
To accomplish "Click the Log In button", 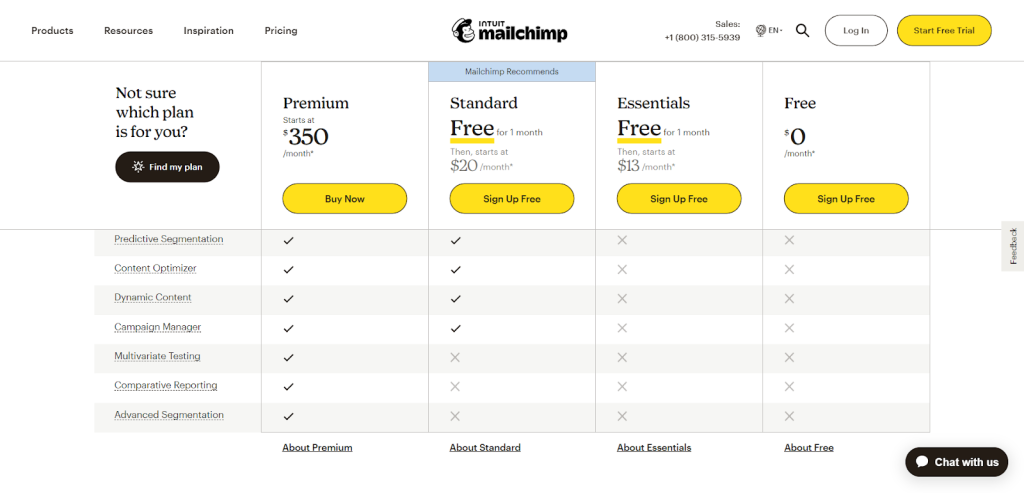I will coord(856,31).
